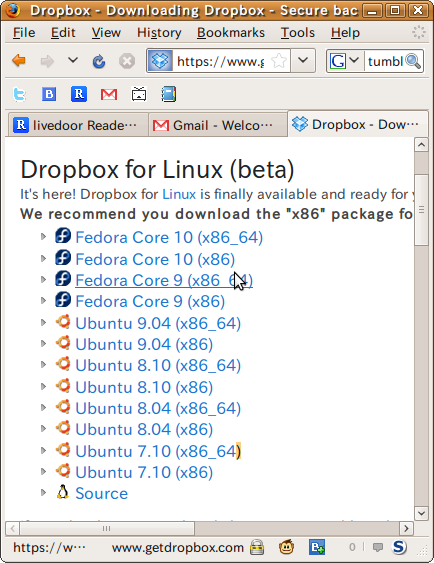This screenshot has width=434, height=563.
Task: Expand the Source entry triangle
Action: [x=43, y=492]
